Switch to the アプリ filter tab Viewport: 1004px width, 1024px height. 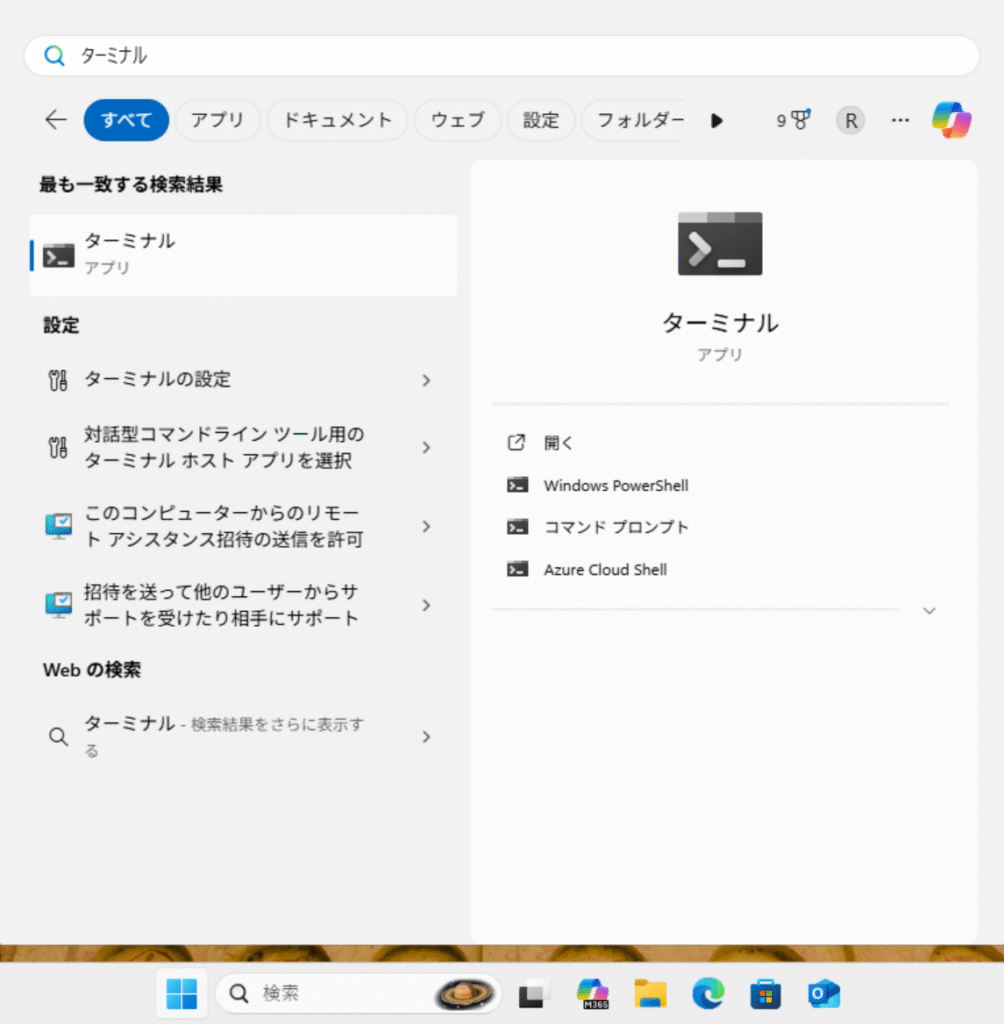pyautogui.click(x=217, y=120)
